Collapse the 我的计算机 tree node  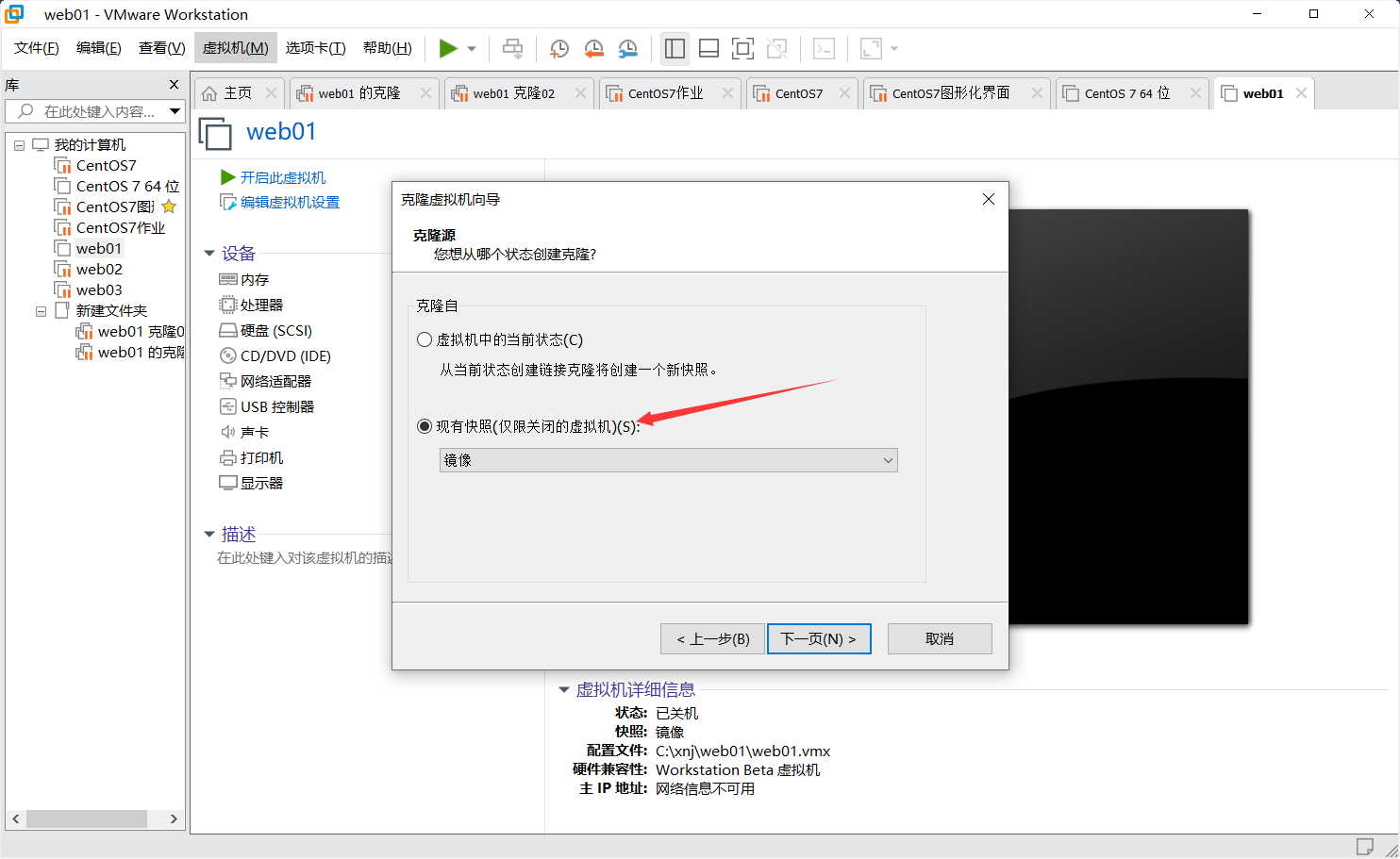coord(19,145)
